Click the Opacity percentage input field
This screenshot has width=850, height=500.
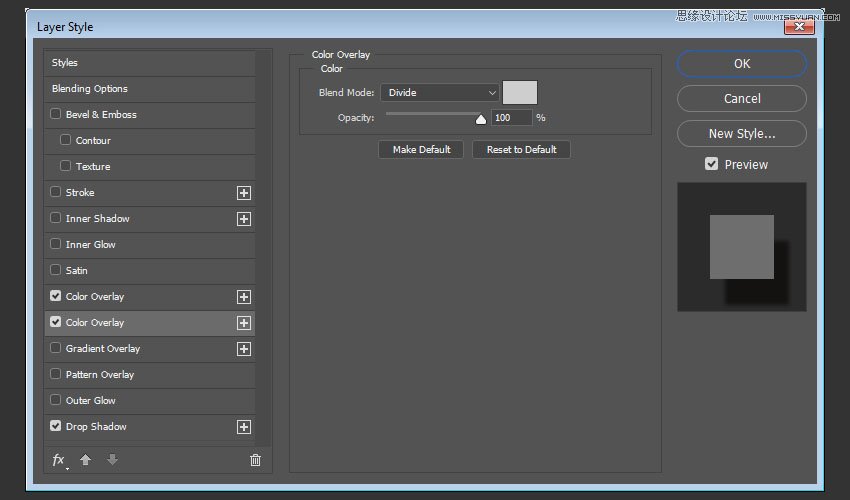click(x=511, y=118)
